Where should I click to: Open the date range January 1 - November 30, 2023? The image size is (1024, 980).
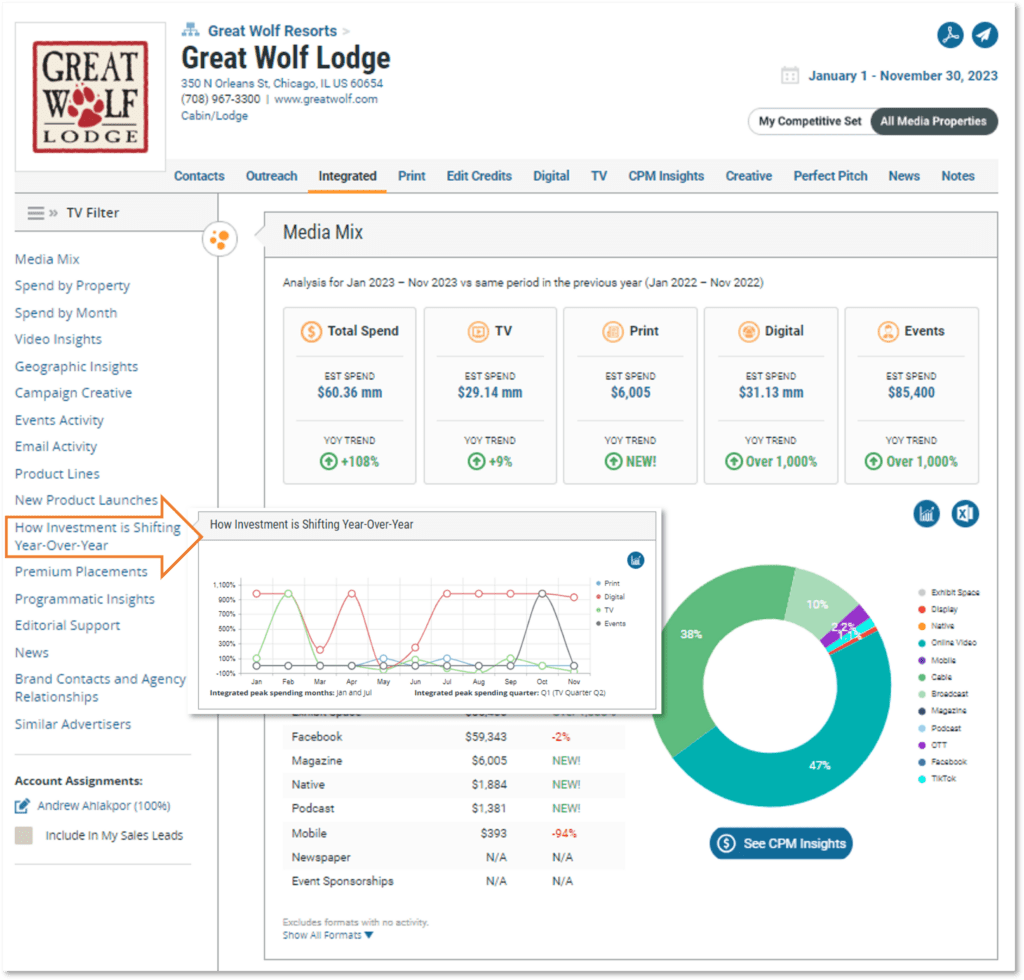903,76
